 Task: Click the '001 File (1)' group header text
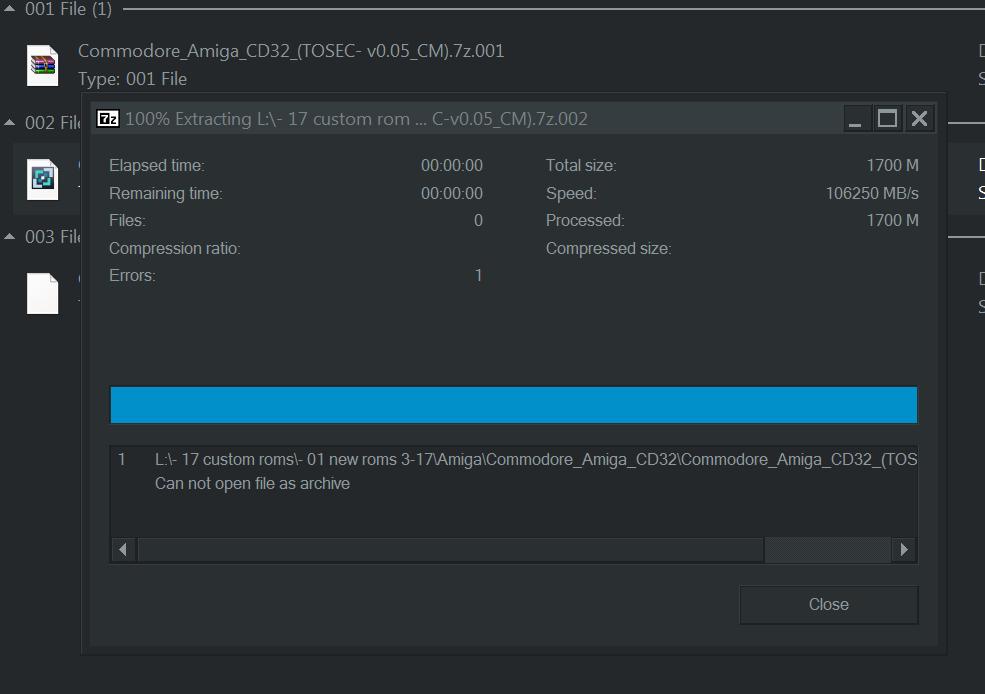pos(68,9)
